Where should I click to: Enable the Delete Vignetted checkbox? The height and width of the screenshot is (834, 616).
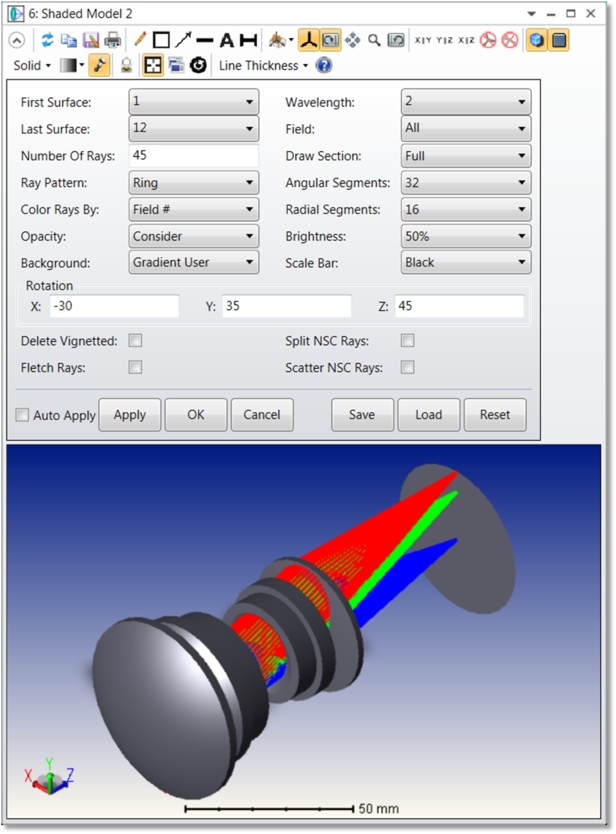click(x=136, y=340)
